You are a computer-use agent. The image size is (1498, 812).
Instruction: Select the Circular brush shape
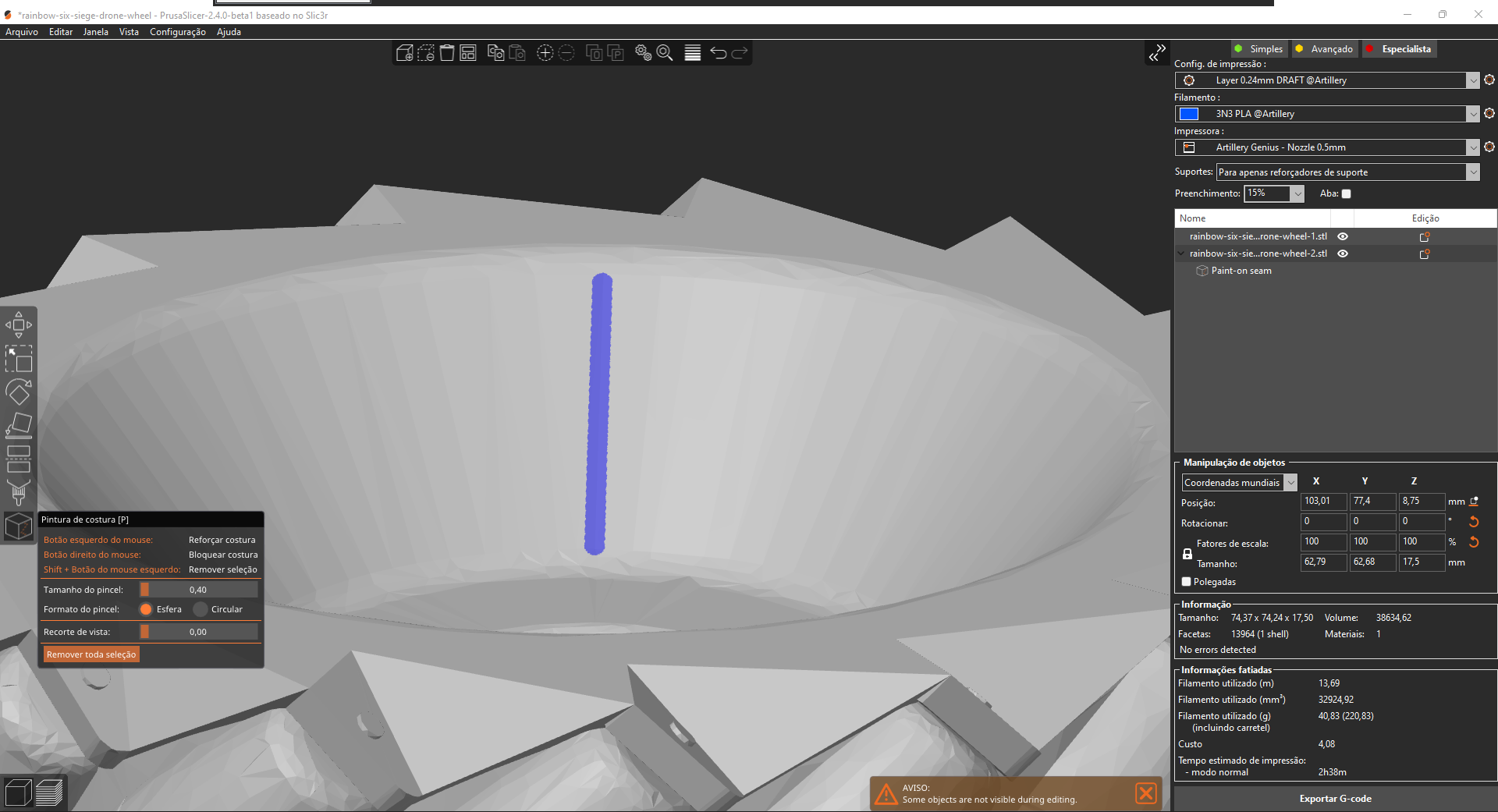pyautogui.click(x=201, y=609)
